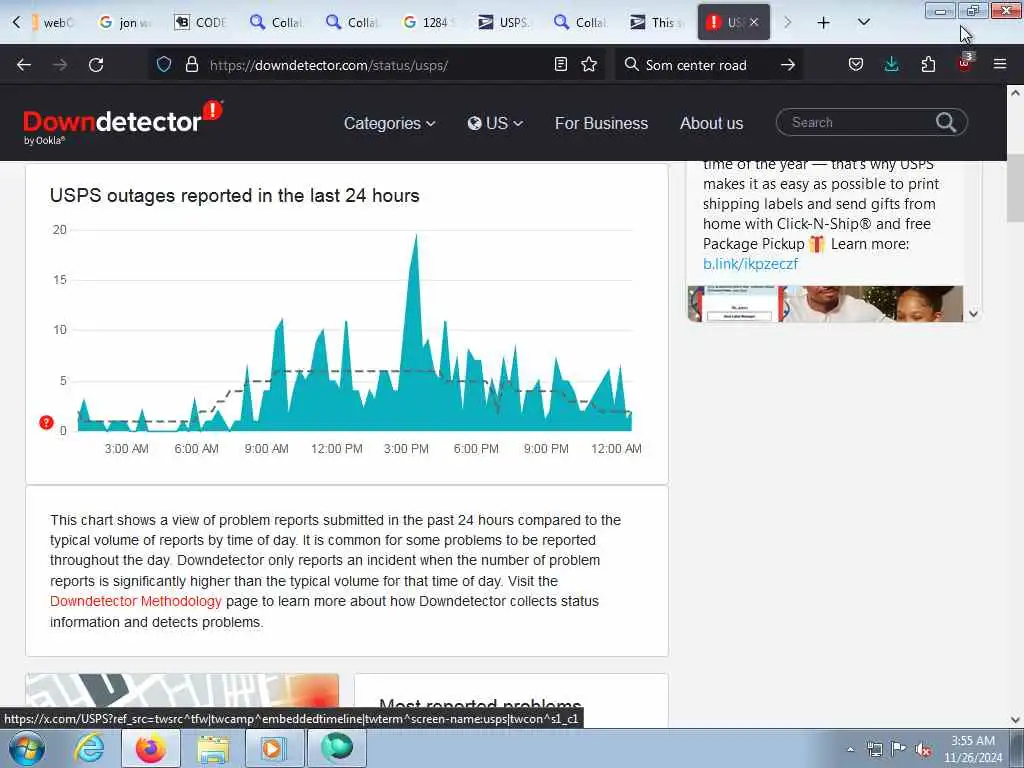
Task: Open the About us link
Action: coord(711,123)
